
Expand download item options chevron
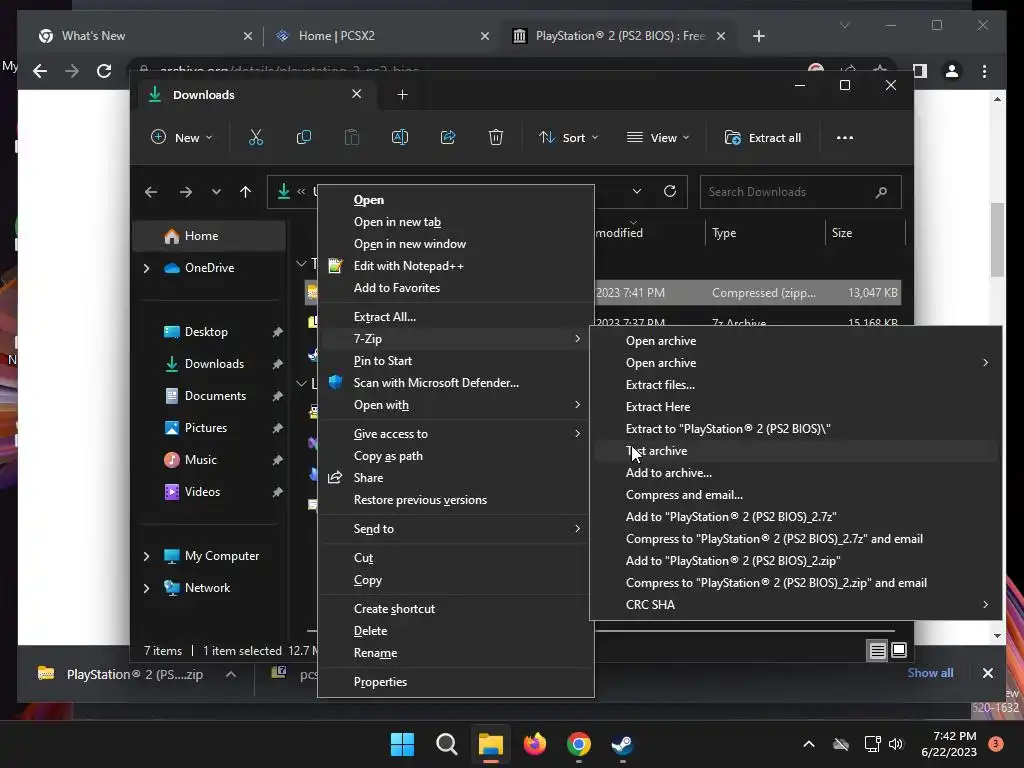point(231,674)
